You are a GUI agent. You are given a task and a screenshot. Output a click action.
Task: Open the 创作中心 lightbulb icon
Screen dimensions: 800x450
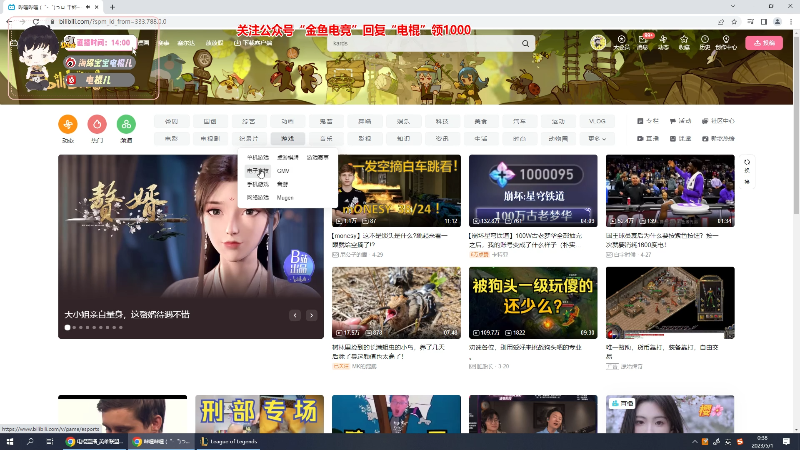[x=726, y=42]
